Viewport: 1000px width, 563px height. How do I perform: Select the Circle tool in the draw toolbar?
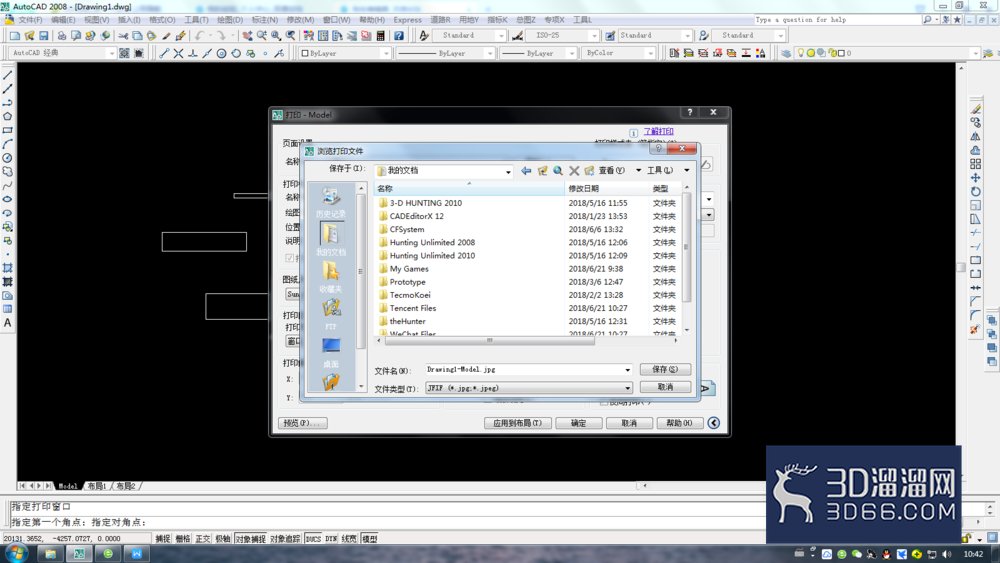(8, 158)
